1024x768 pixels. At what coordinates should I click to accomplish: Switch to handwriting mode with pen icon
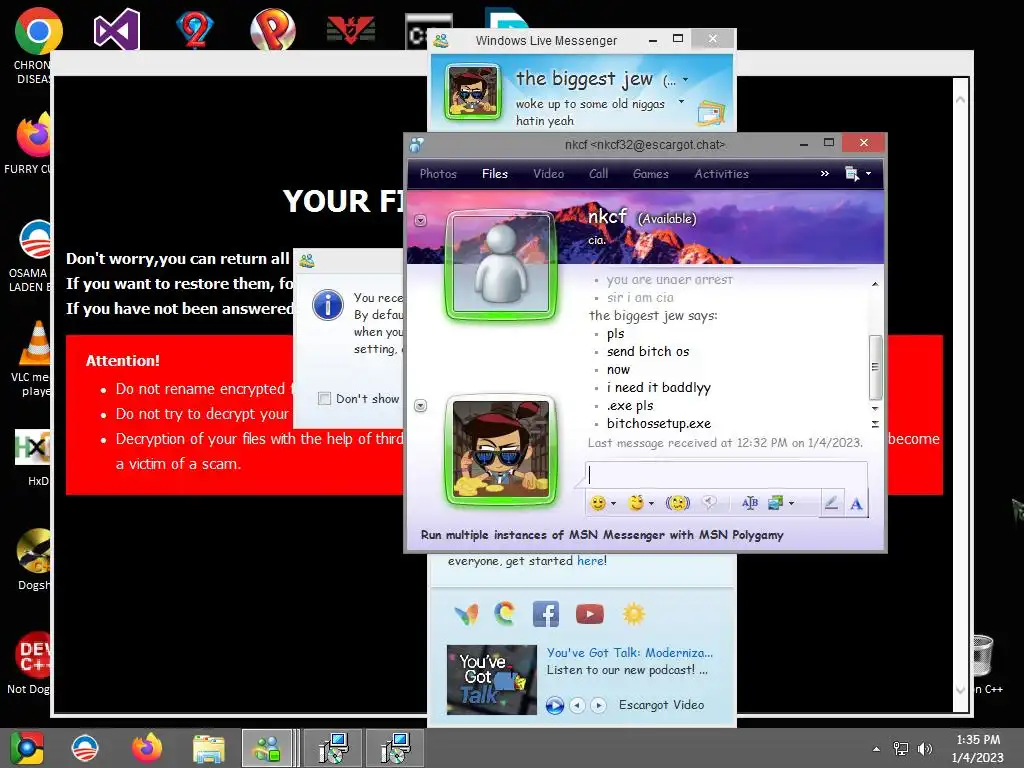pos(831,503)
